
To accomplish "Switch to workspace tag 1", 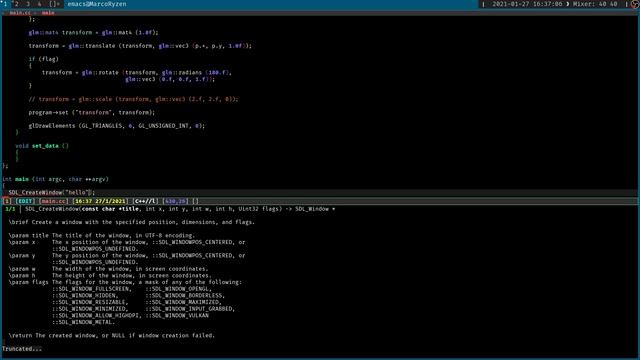I will [5, 4].
